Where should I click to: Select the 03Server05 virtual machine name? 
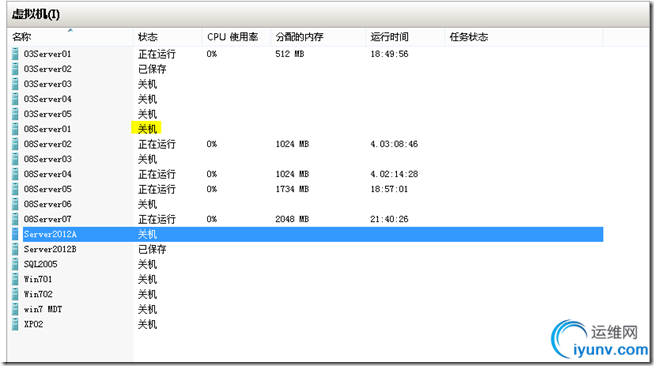(x=47, y=114)
